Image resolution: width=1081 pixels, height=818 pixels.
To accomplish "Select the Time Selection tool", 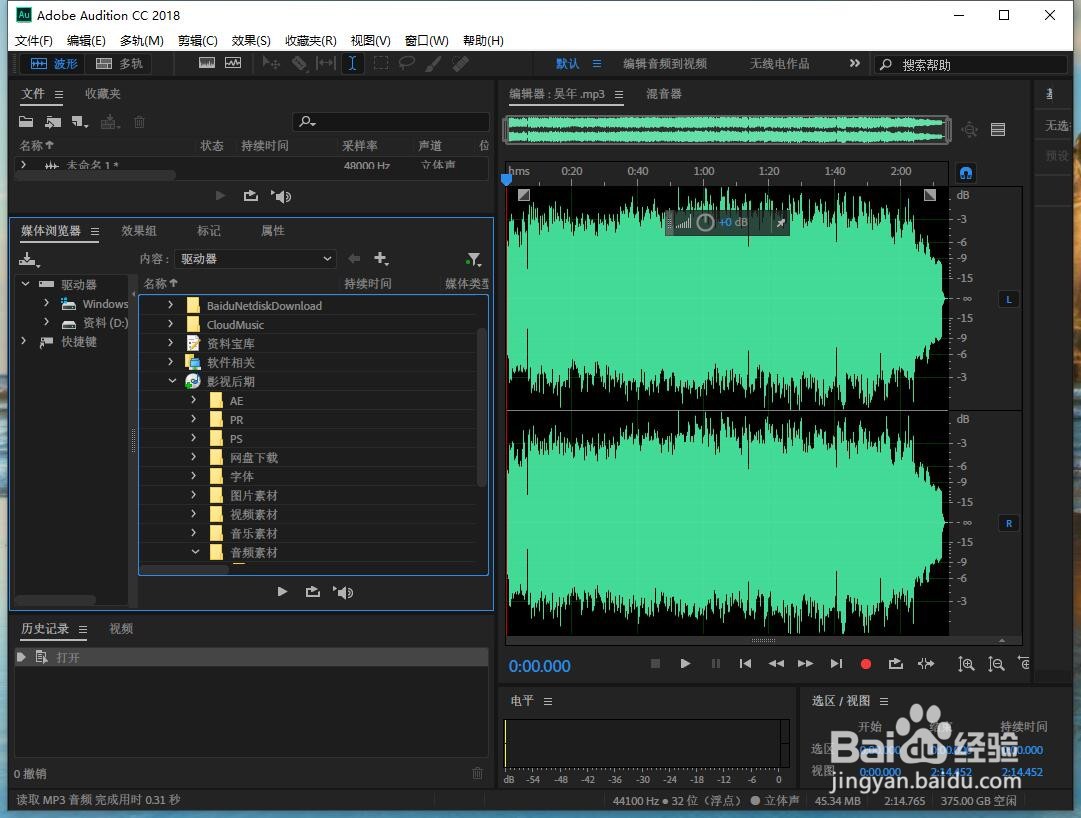I will click(x=352, y=63).
